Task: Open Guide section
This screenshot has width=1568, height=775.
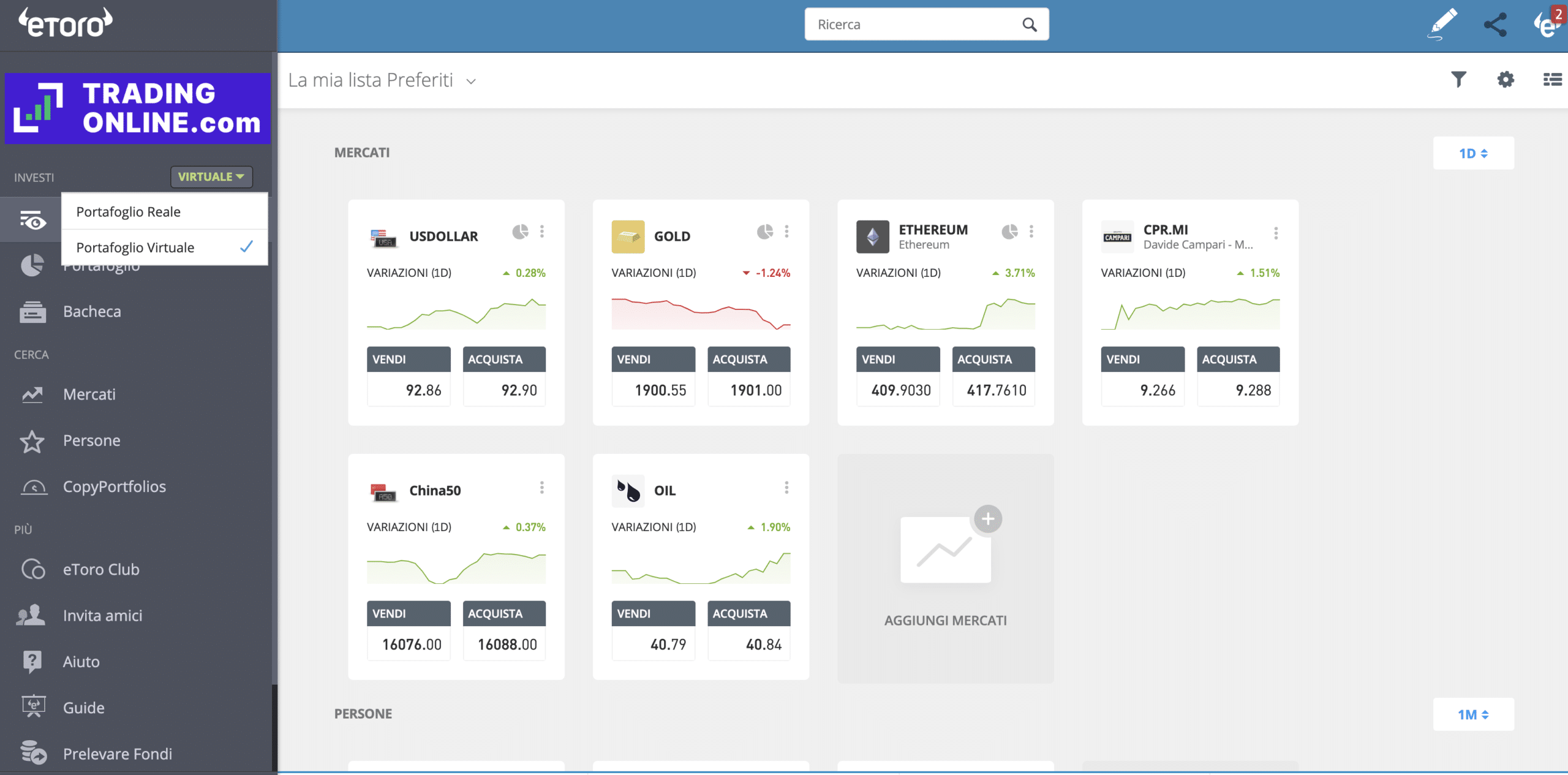Action: point(84,708)
